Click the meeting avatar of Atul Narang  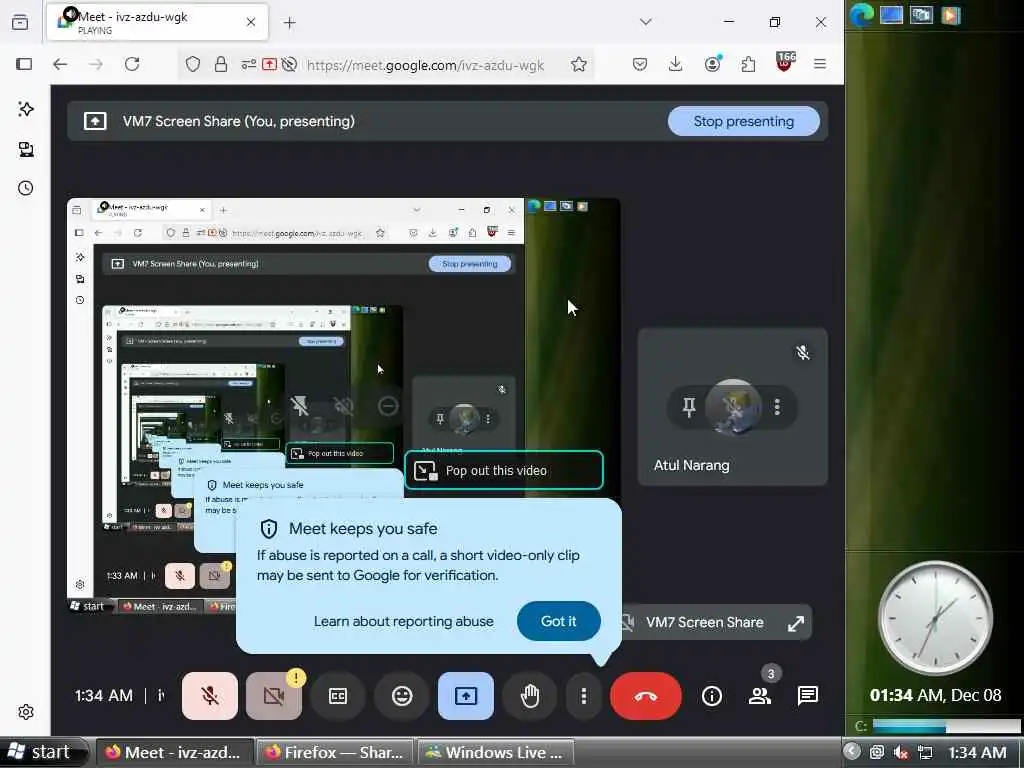[733, 407]
